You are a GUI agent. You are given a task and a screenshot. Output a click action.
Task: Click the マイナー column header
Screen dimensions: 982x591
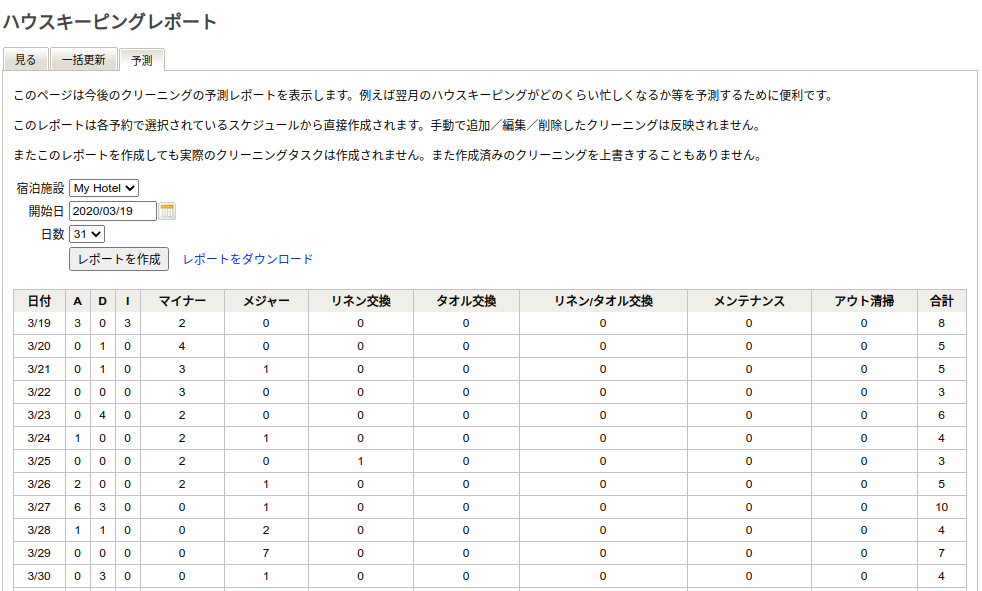tap(182, 301)
